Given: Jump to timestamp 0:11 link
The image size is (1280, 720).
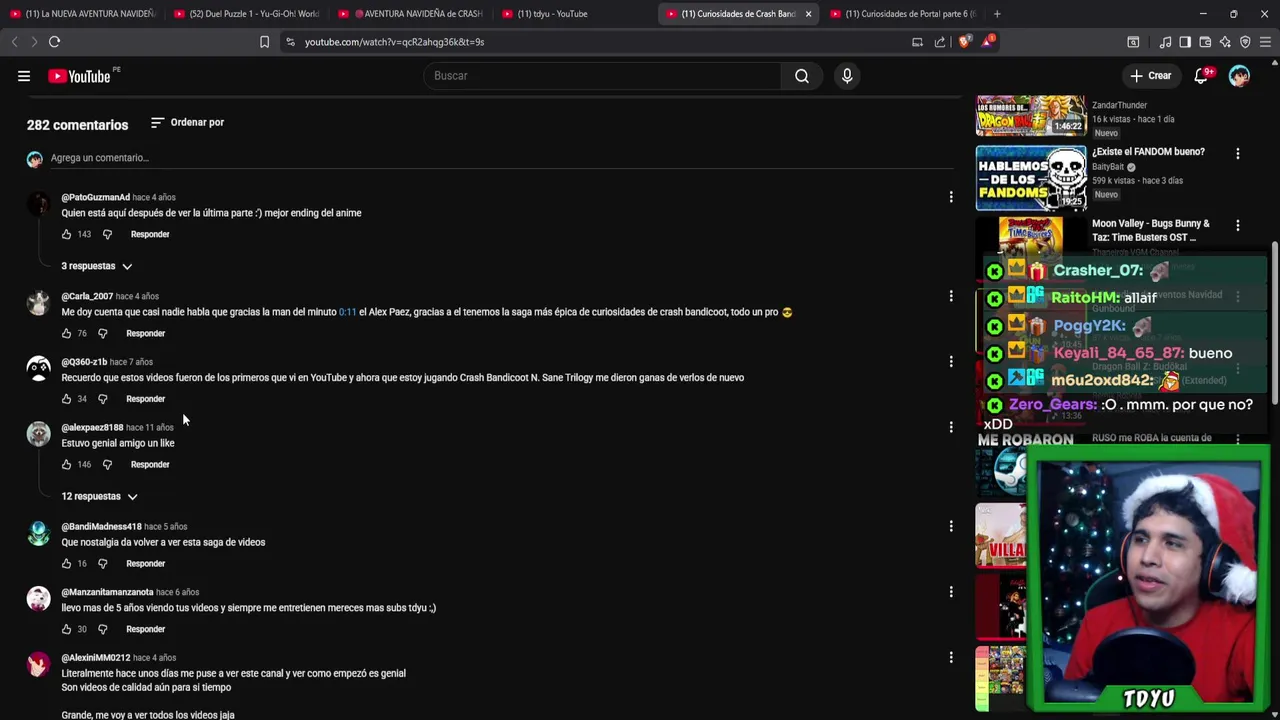Looking at the screenshot, I should point(347,312).
